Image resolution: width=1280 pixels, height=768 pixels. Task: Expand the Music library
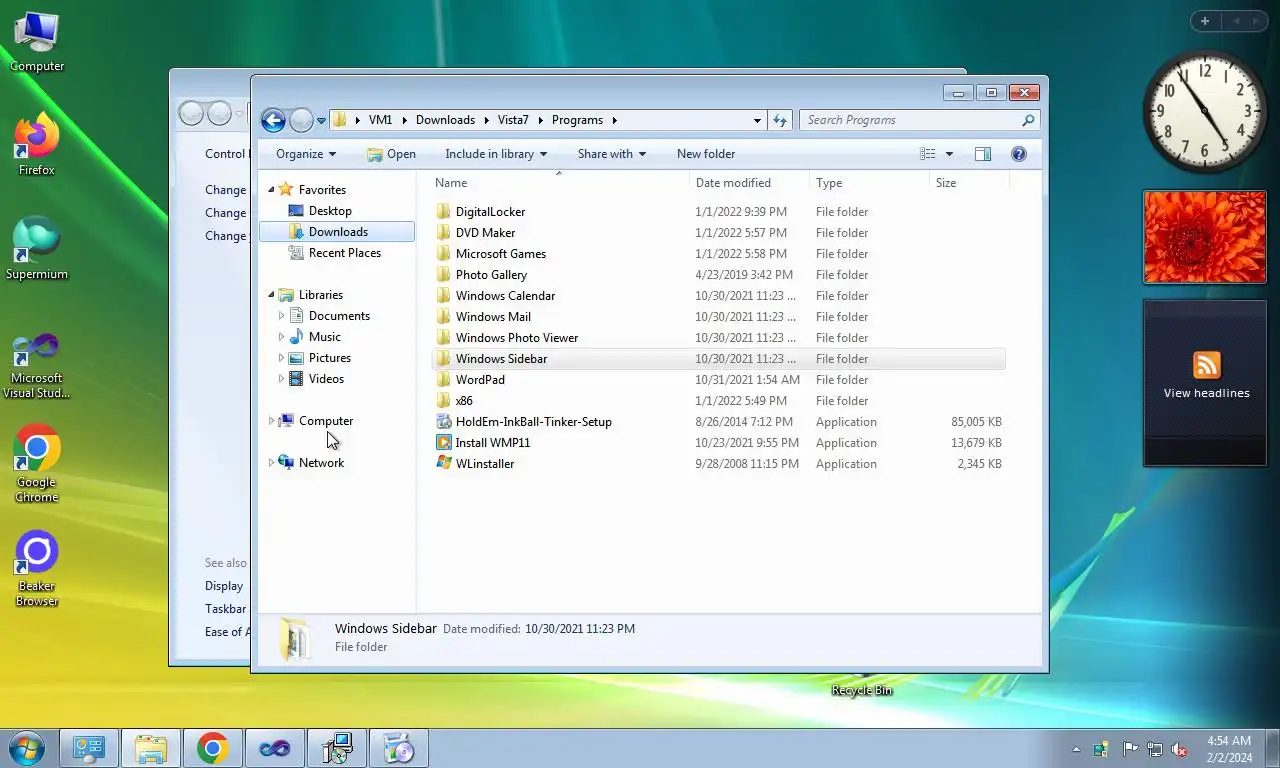tap(281, 337)
